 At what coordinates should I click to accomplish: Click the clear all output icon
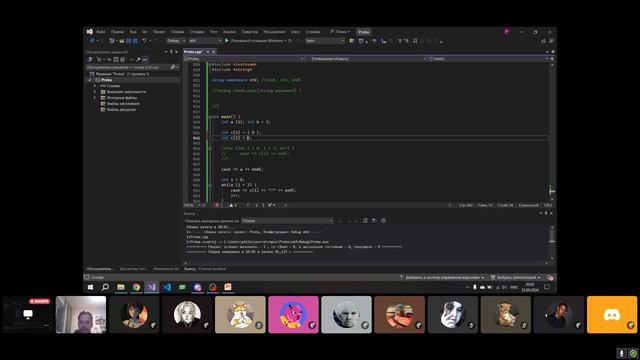tap(365, 221)
